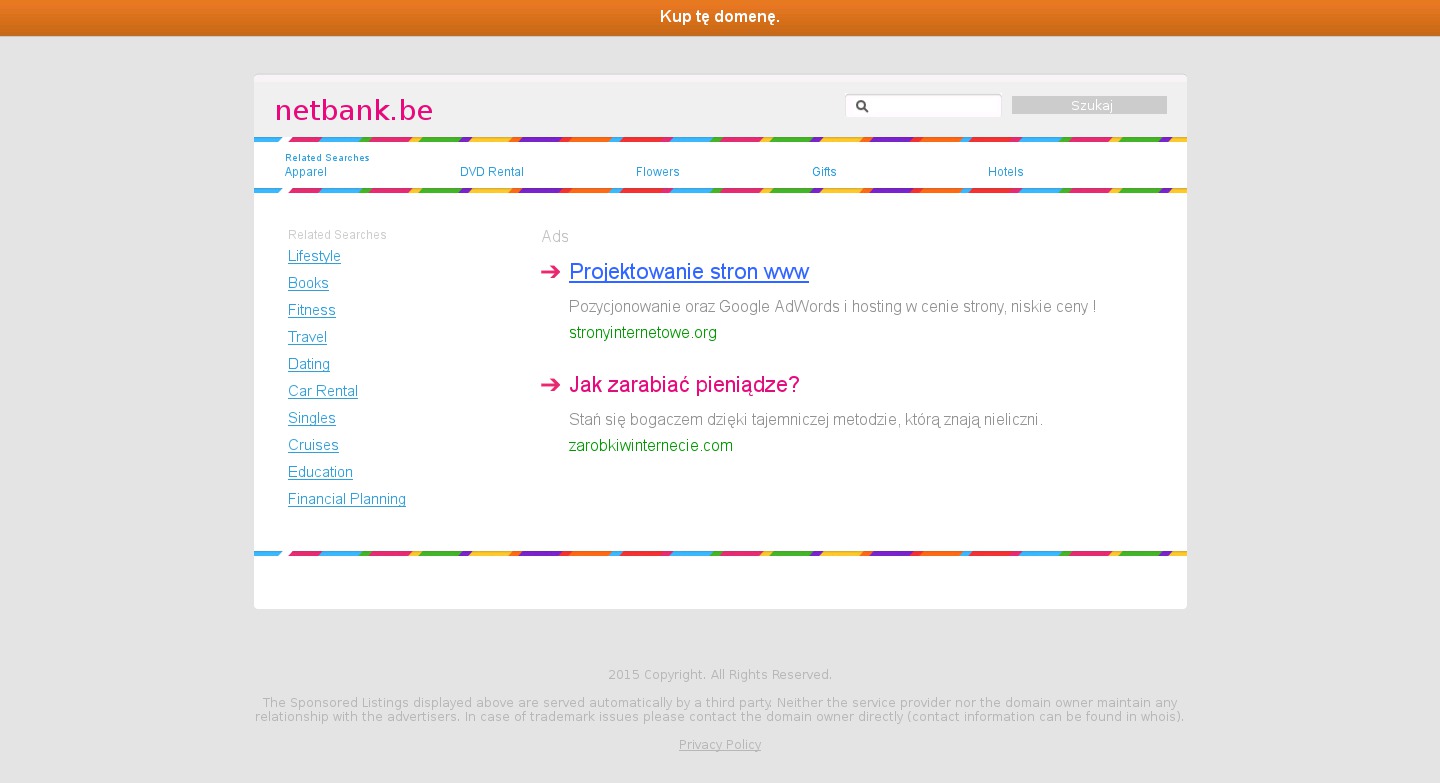Click the magnifier icon in search box

click(862, 106)
